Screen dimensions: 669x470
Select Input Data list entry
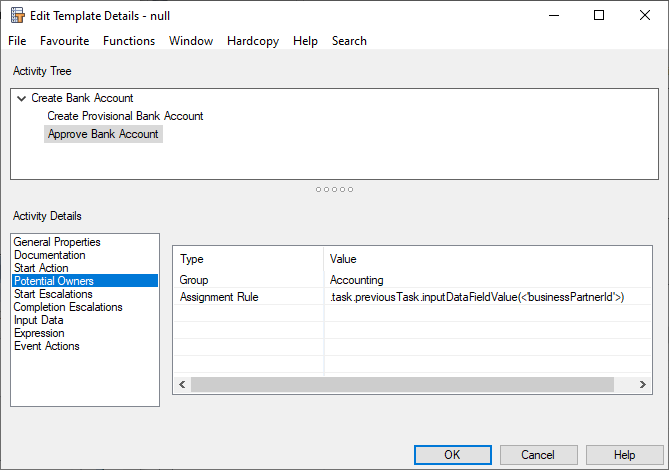39,320
